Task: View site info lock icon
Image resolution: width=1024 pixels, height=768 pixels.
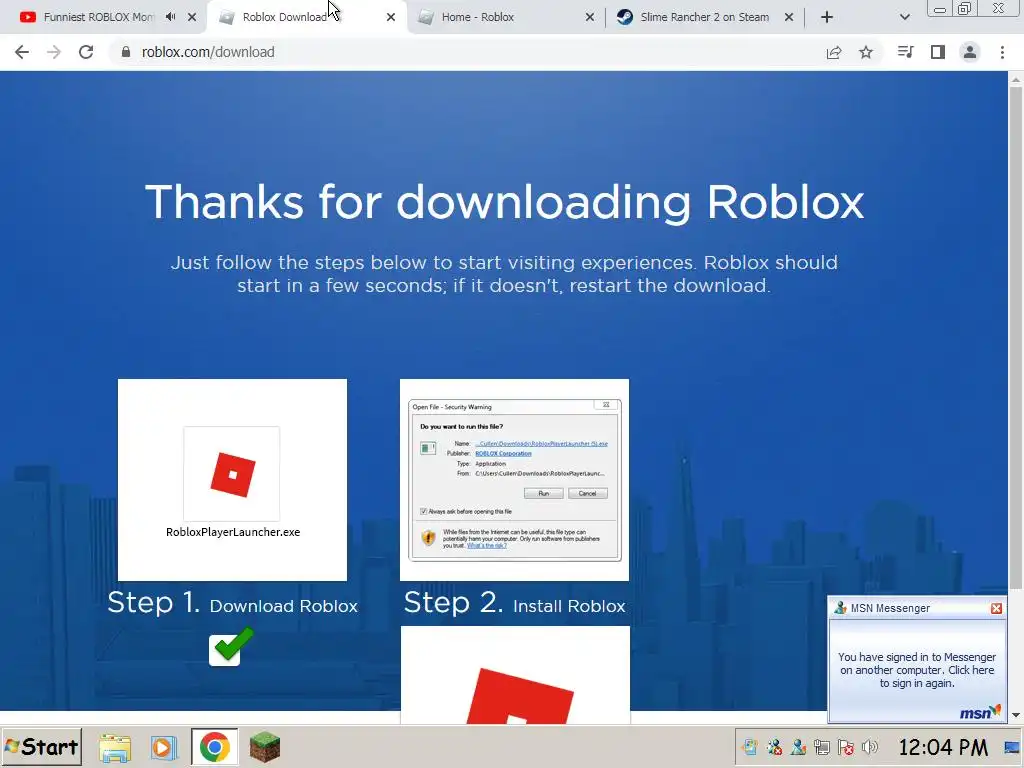Action: (x=126, y=52)
